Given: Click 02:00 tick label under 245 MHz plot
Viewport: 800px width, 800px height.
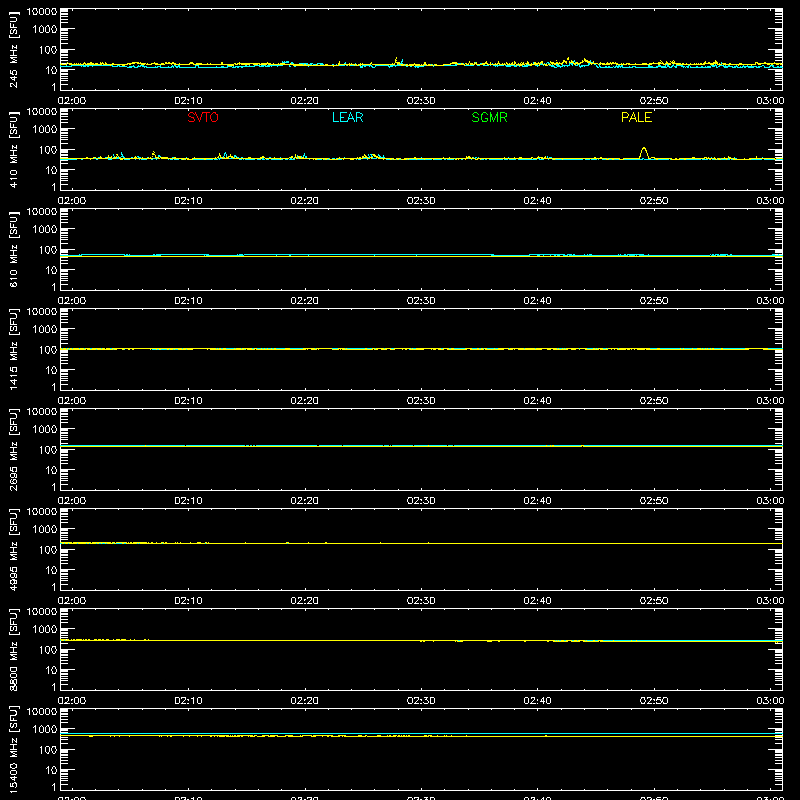Looking at the screenshot, I should [x=72, y=101].
